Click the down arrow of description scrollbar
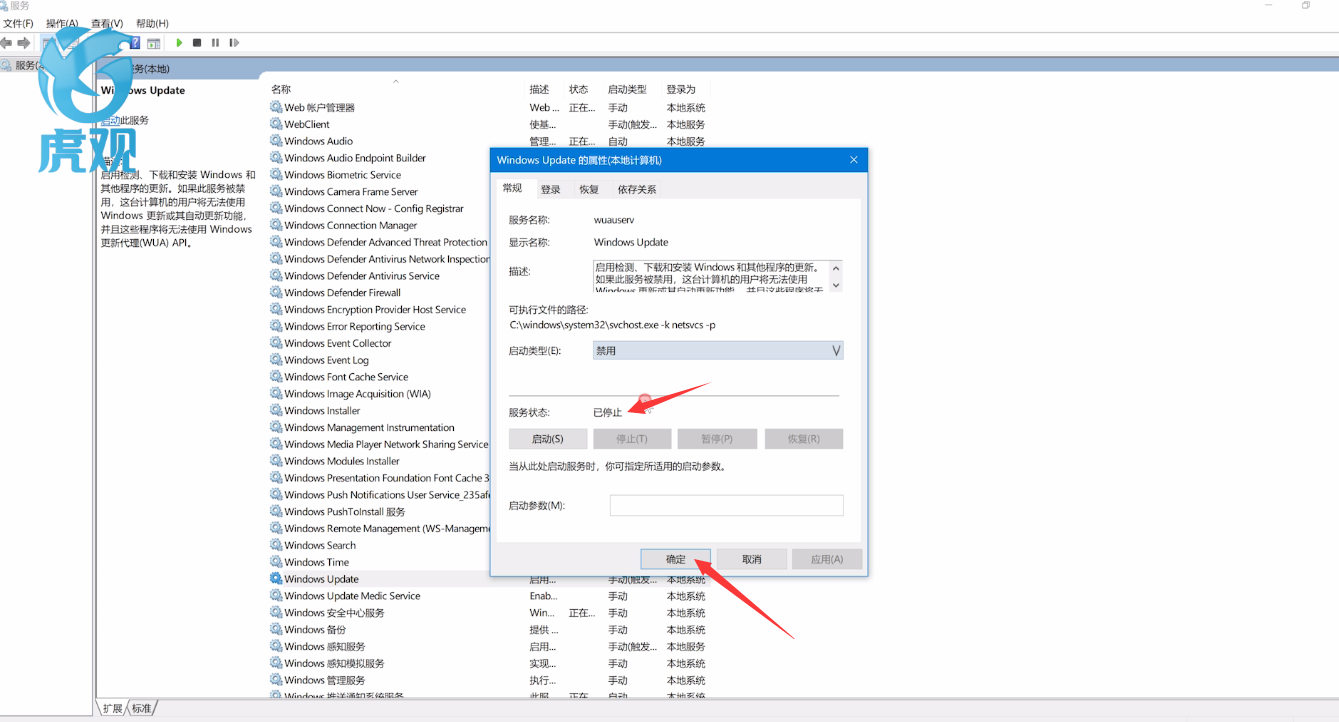 click(837, 284)
